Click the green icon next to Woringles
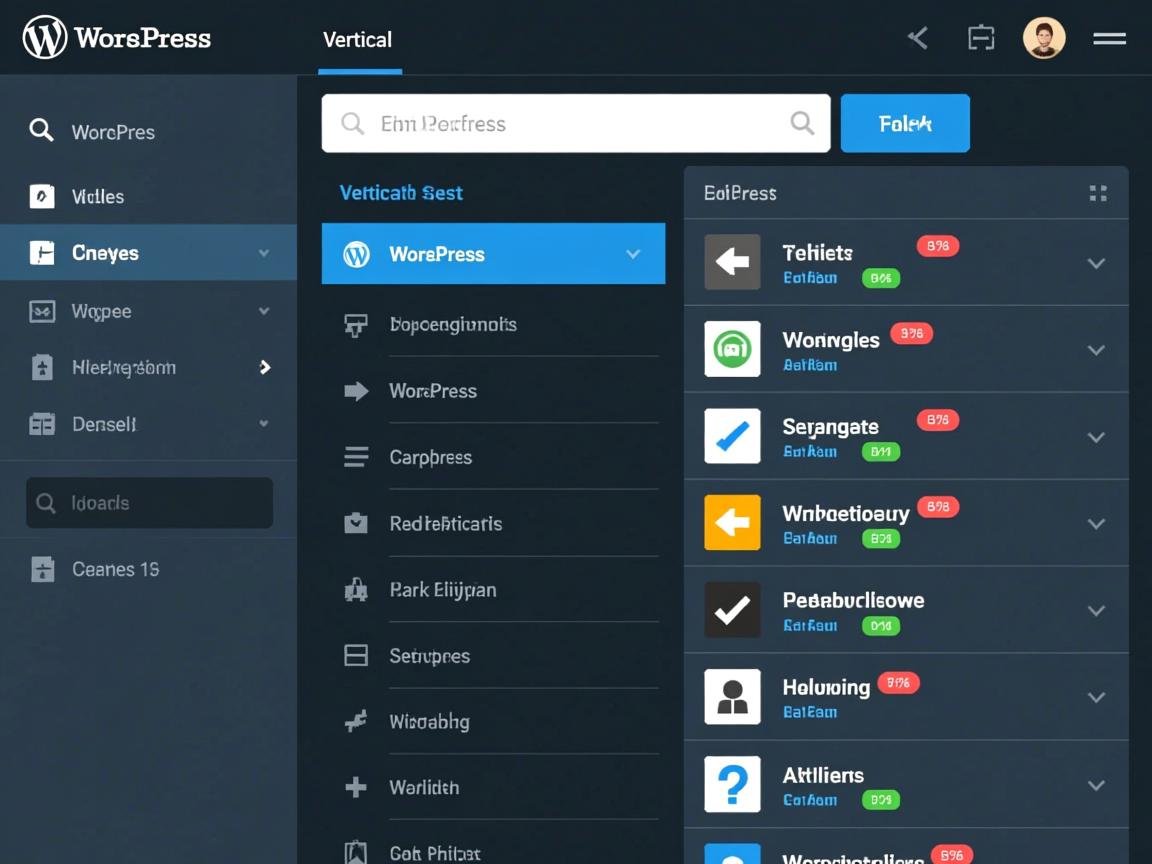 coord(732,349)
